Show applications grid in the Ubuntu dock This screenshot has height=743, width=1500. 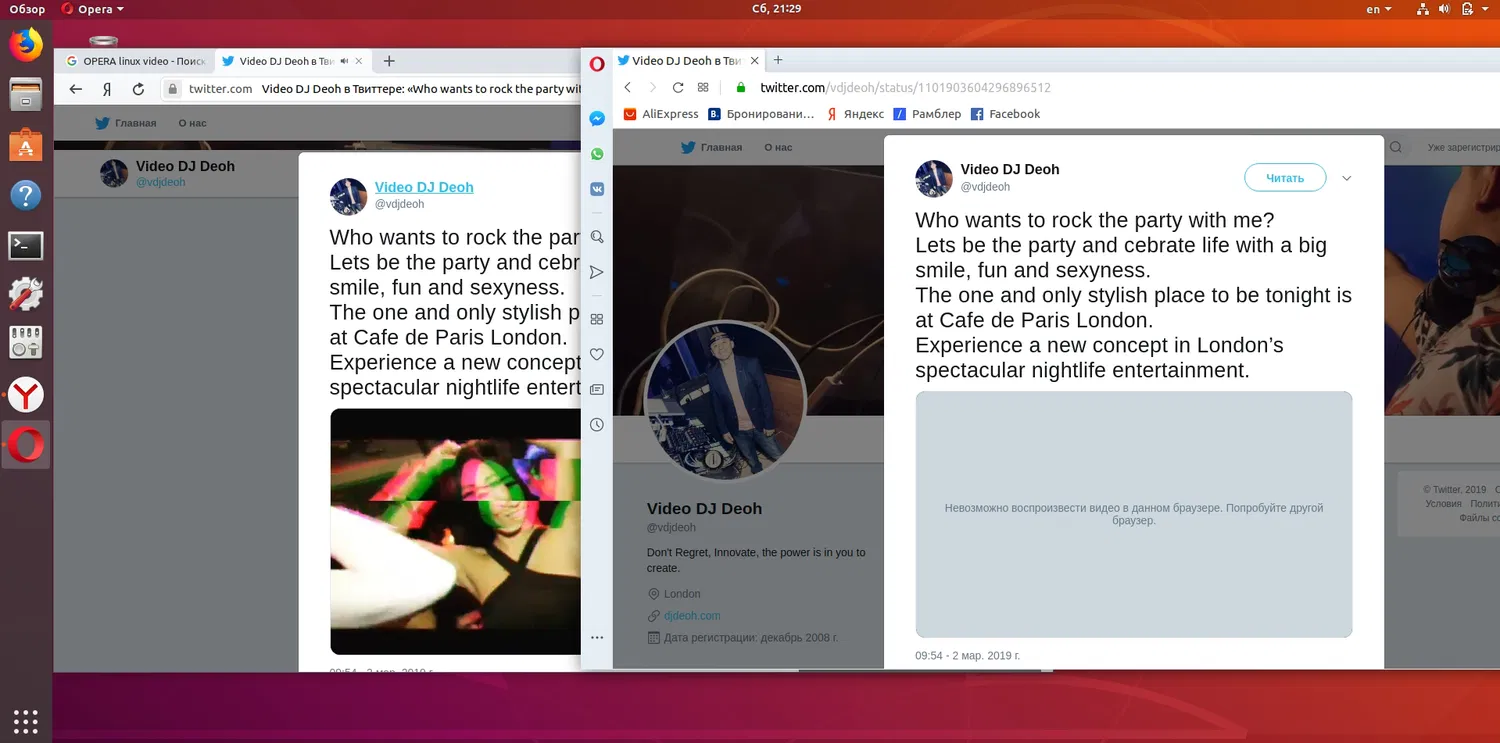(26, 720)
